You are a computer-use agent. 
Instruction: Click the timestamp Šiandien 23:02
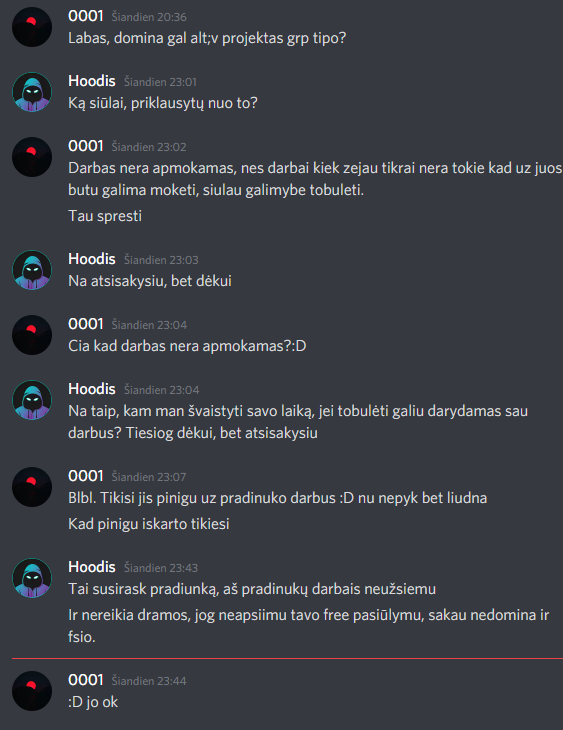pos(149,147)
